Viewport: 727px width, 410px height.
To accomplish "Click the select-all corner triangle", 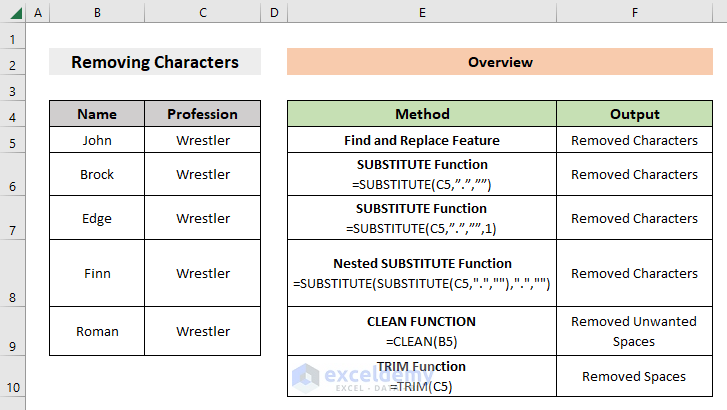I will click(x=12, y=12).
